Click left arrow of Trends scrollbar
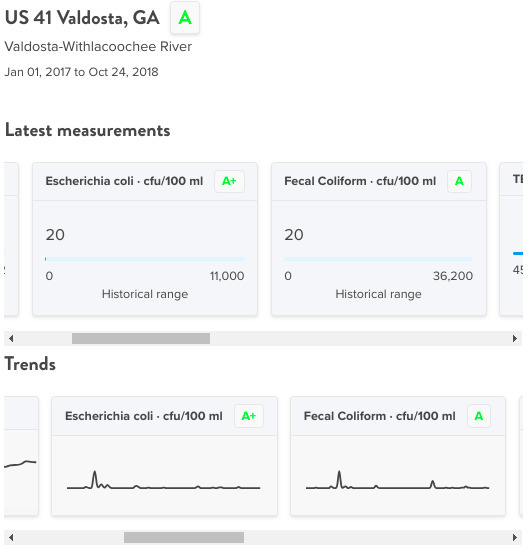The height and width of the screenshot is (551, 529). 11,537
